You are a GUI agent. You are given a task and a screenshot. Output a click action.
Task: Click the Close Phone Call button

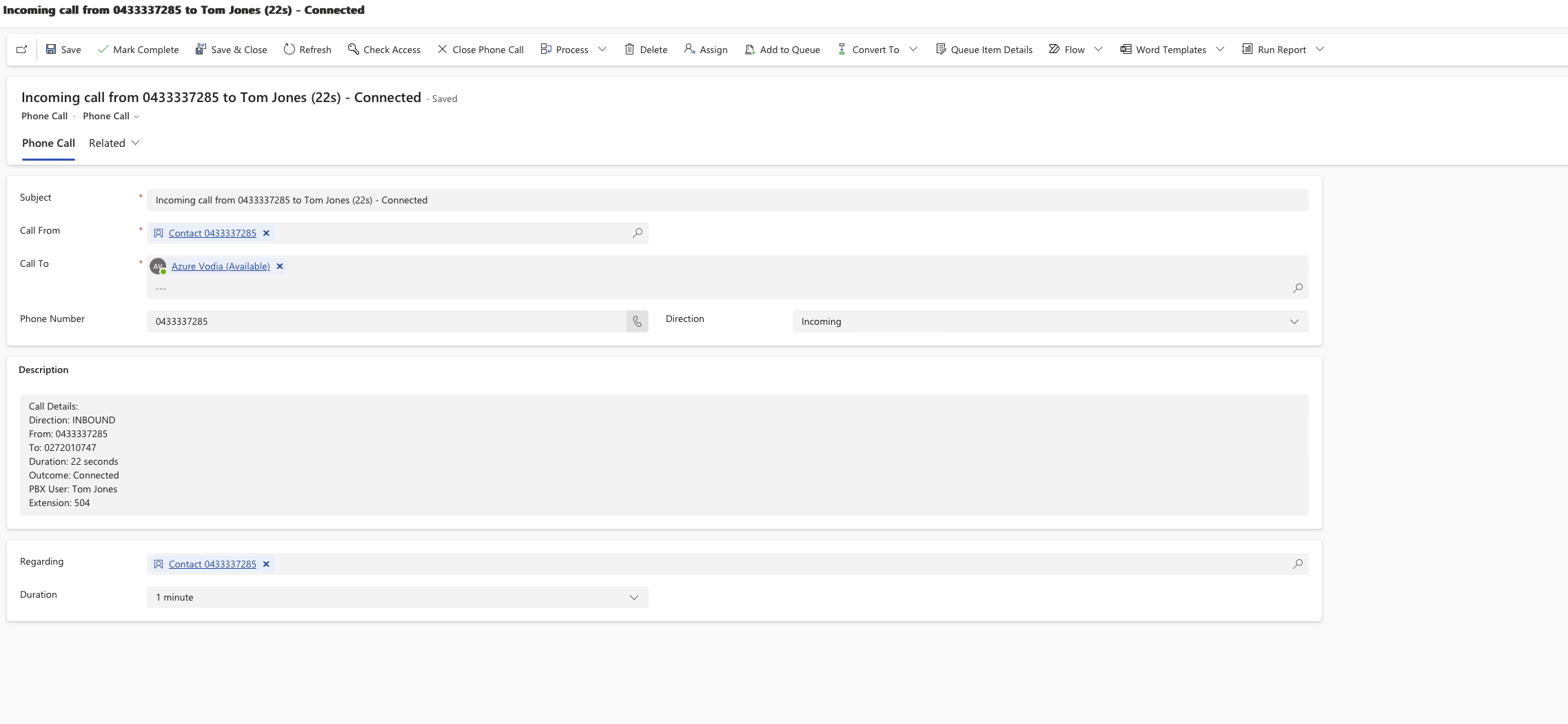pos(480,50)
